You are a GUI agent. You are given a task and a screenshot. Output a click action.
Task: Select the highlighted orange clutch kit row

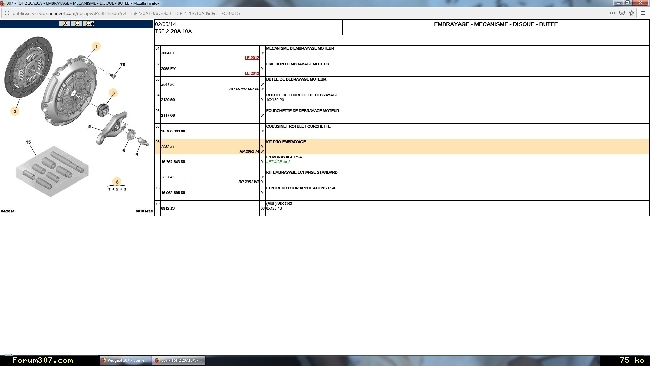click(x=401, y=146)
